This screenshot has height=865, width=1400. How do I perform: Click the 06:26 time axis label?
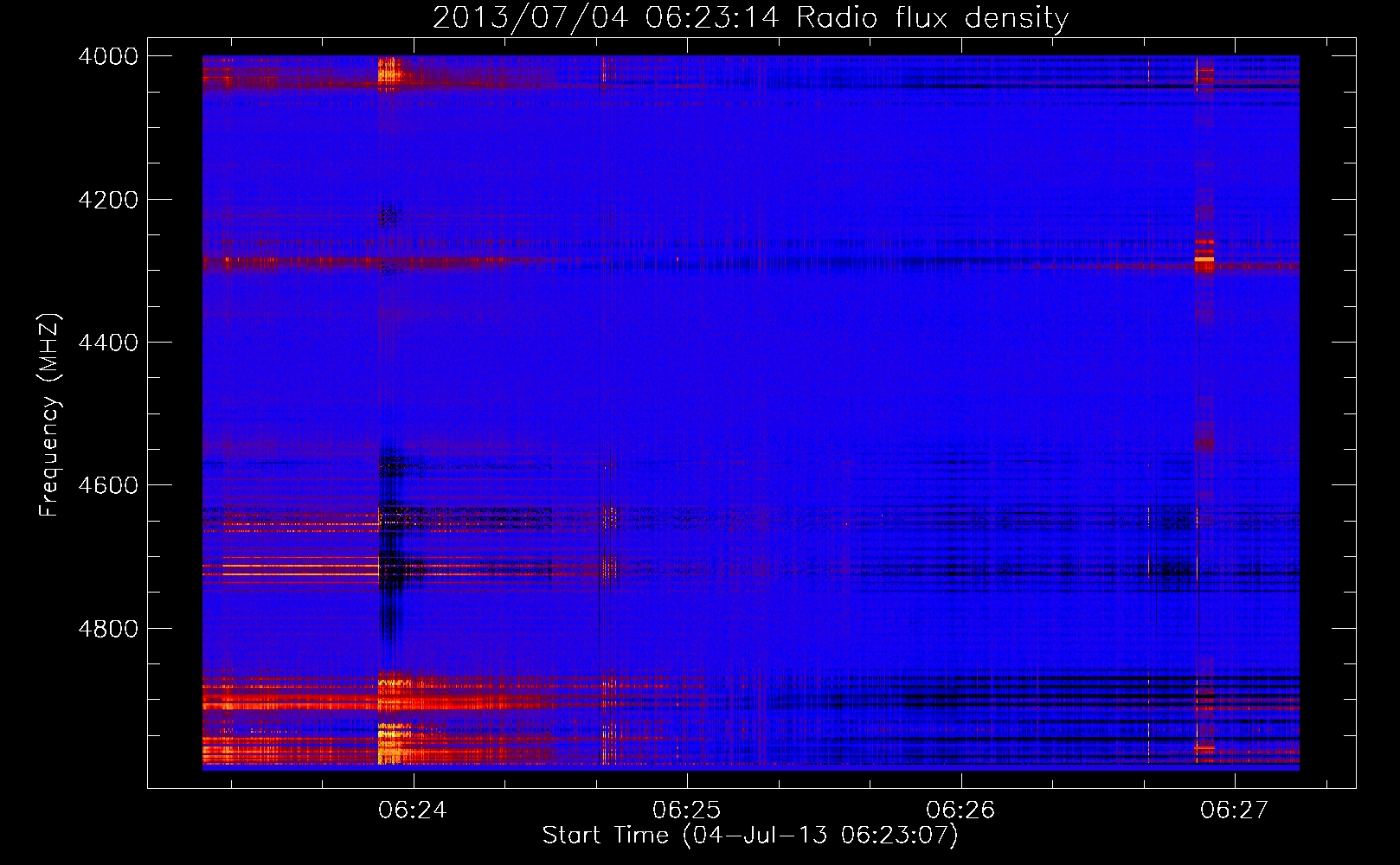coord(960,810)
